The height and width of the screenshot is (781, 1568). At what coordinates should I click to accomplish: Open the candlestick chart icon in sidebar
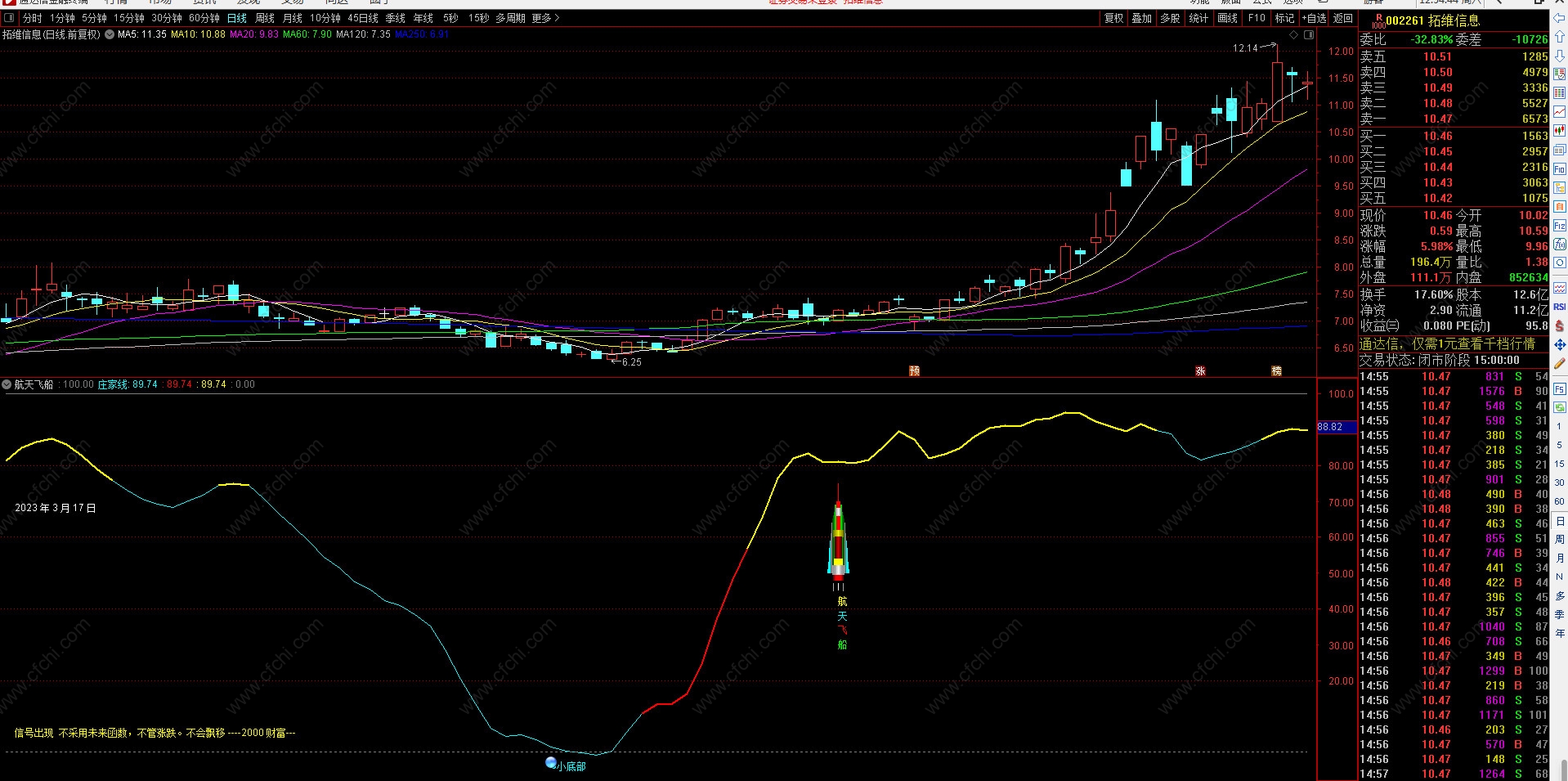(1560, 130)
